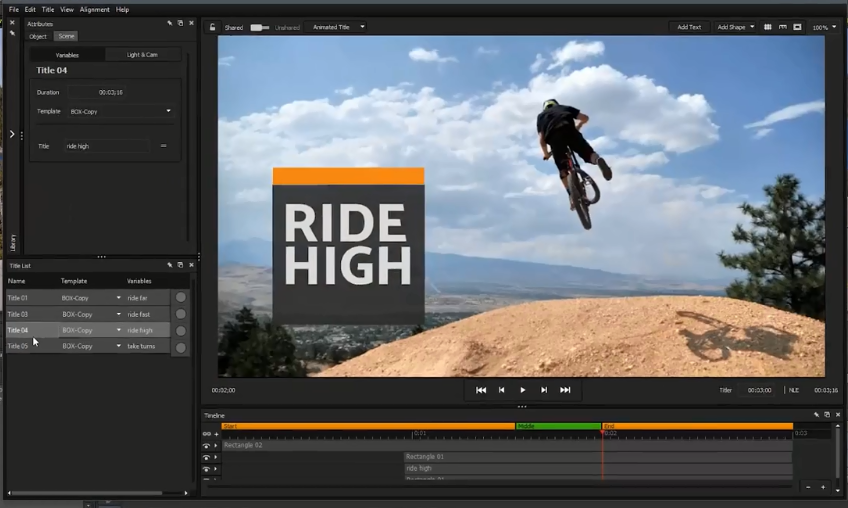This screenshot has width=848, height=508.
Task: Click the Add Text button
Action: pos(689,27)
